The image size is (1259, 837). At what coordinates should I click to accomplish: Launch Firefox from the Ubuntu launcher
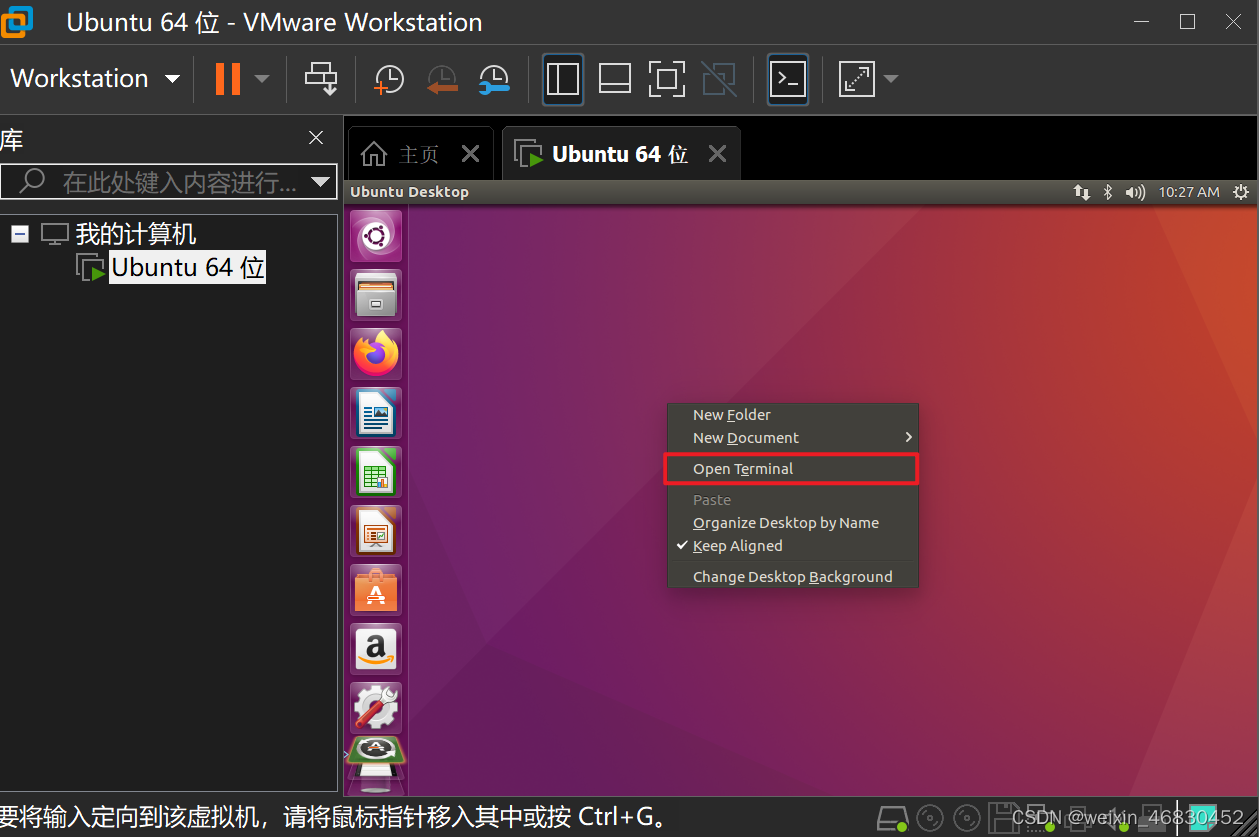point(376,354)
